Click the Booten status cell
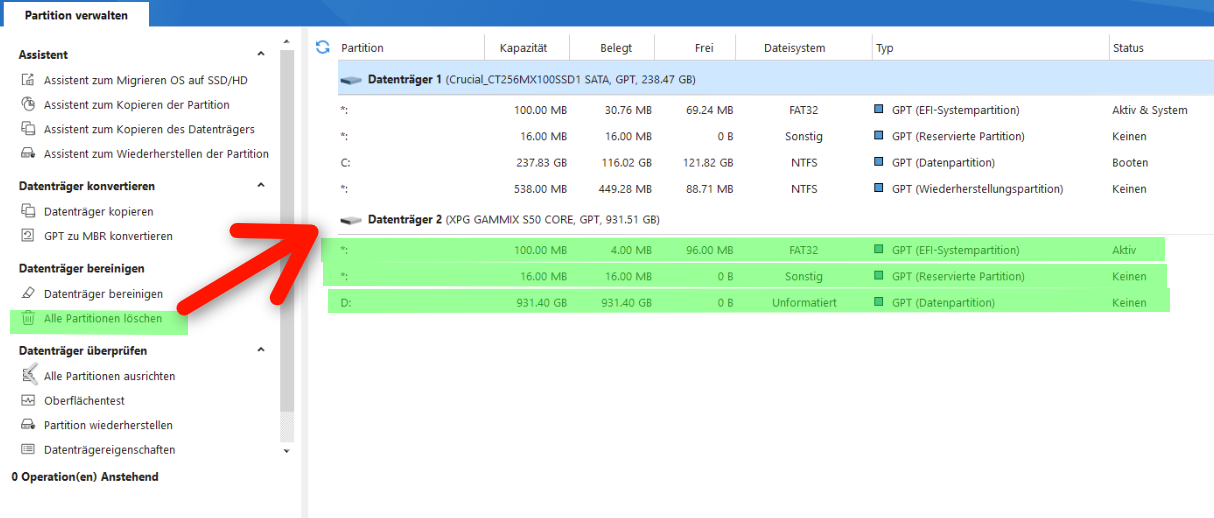This screenshot has height=518, width=1214. click(x=1130, y=162)
